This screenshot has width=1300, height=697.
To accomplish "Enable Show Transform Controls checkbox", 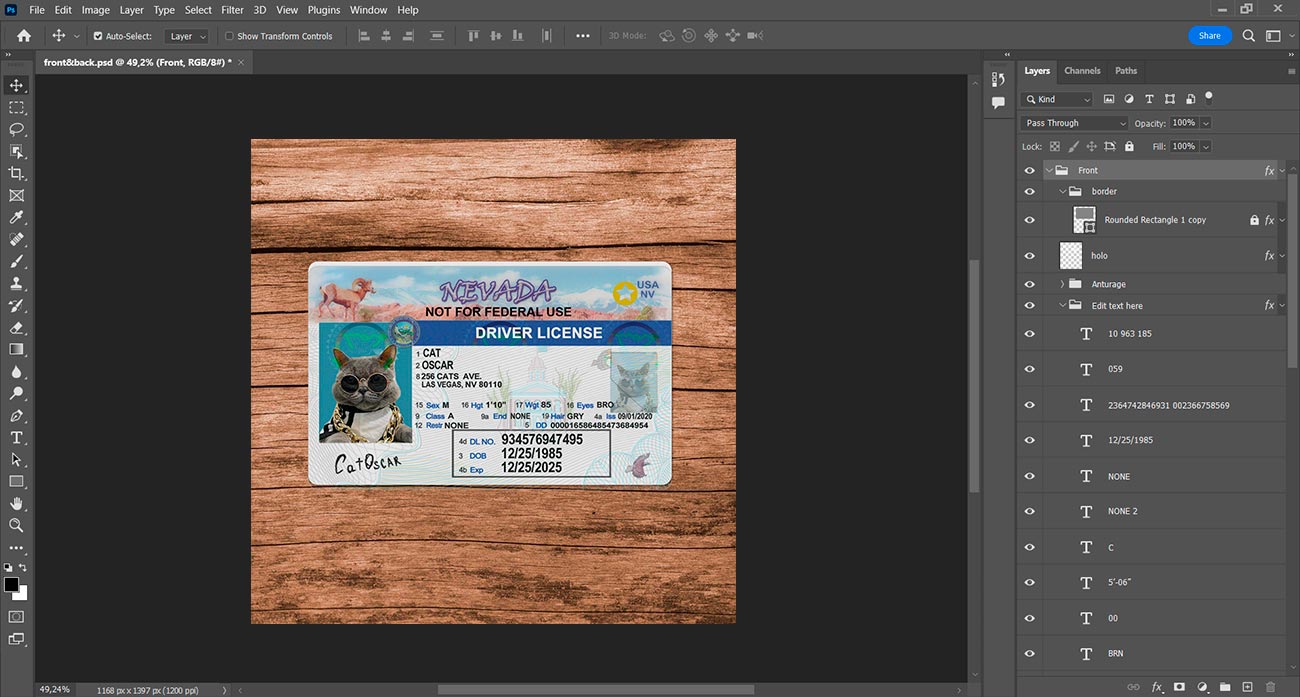I will 229,36.
